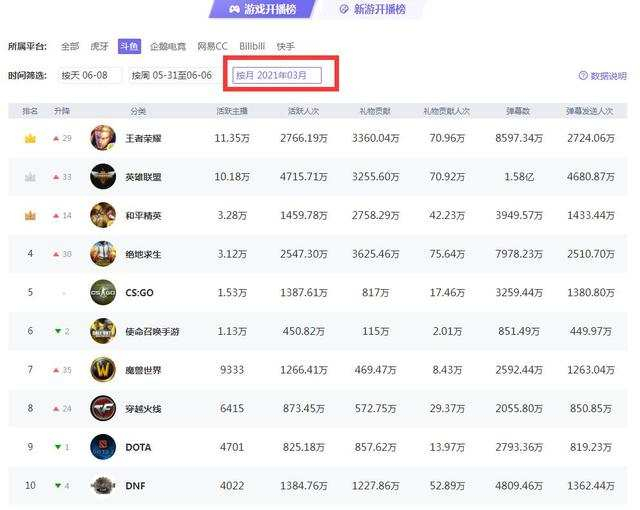Click the DNF game icon

click(x=103, y=486)
